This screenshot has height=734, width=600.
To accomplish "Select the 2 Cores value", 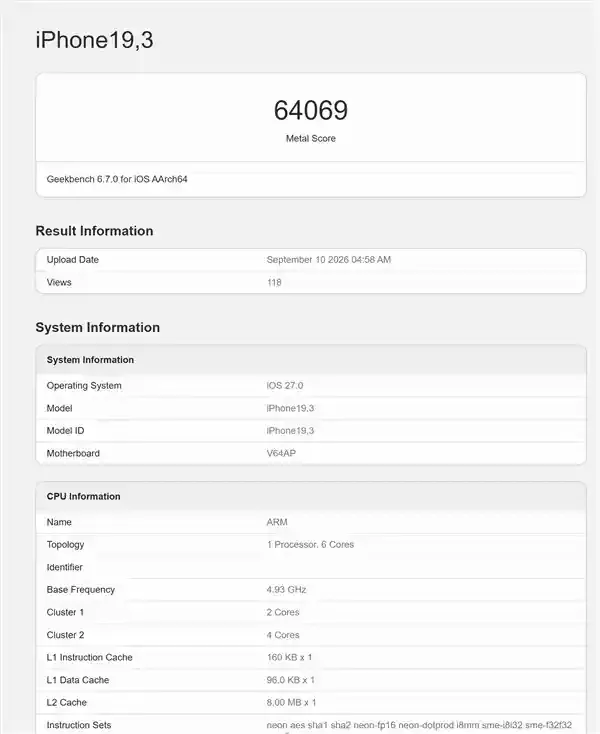I will click(x=283, y=612).
